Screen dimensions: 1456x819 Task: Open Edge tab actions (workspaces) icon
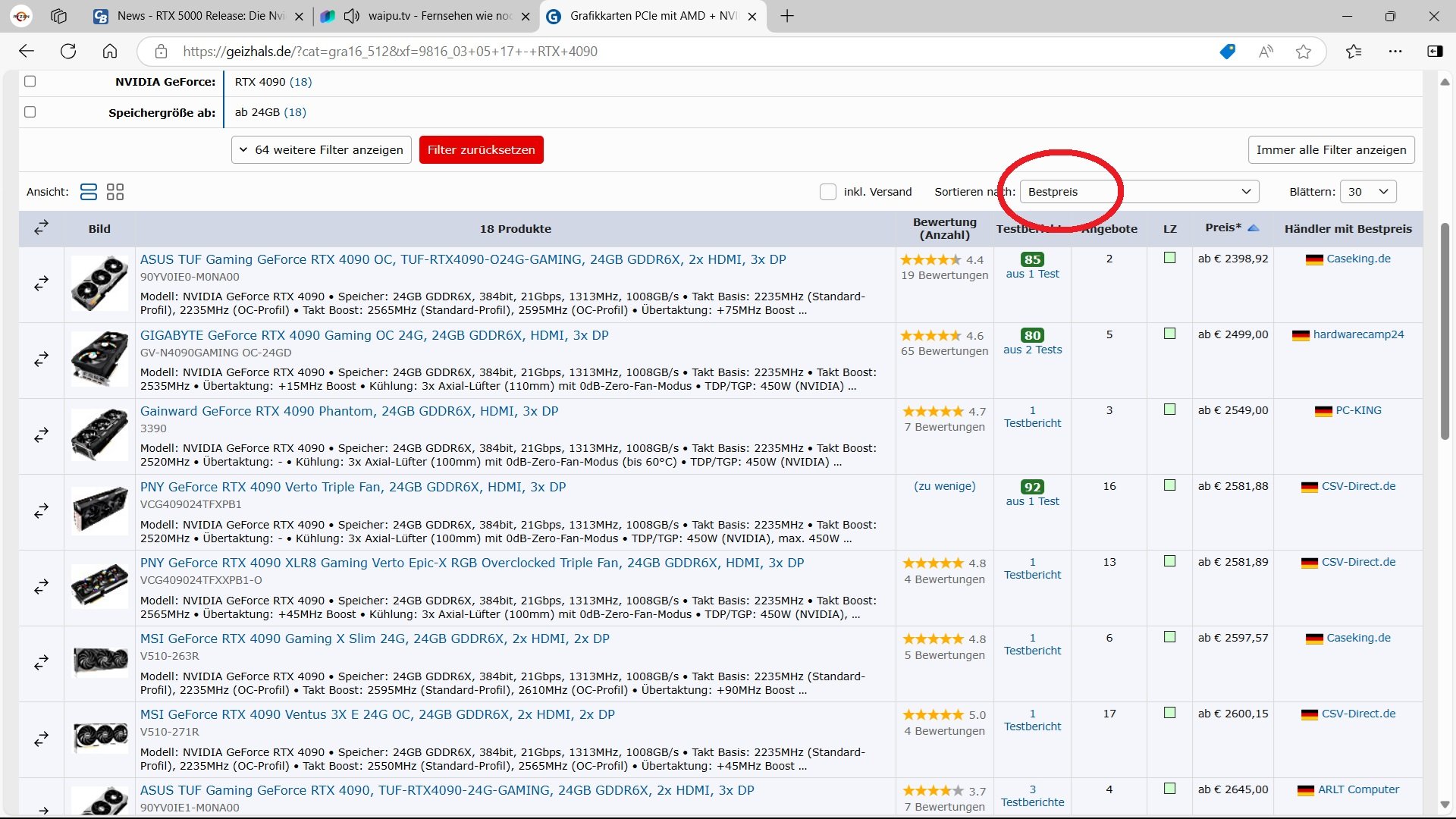(x=58, y=16)
